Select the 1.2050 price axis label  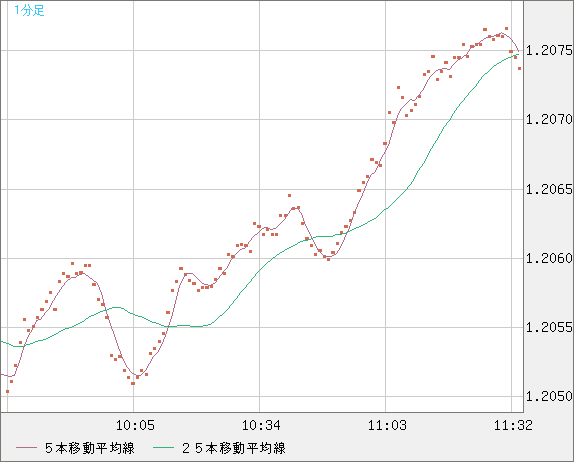[x=549, y=396]
